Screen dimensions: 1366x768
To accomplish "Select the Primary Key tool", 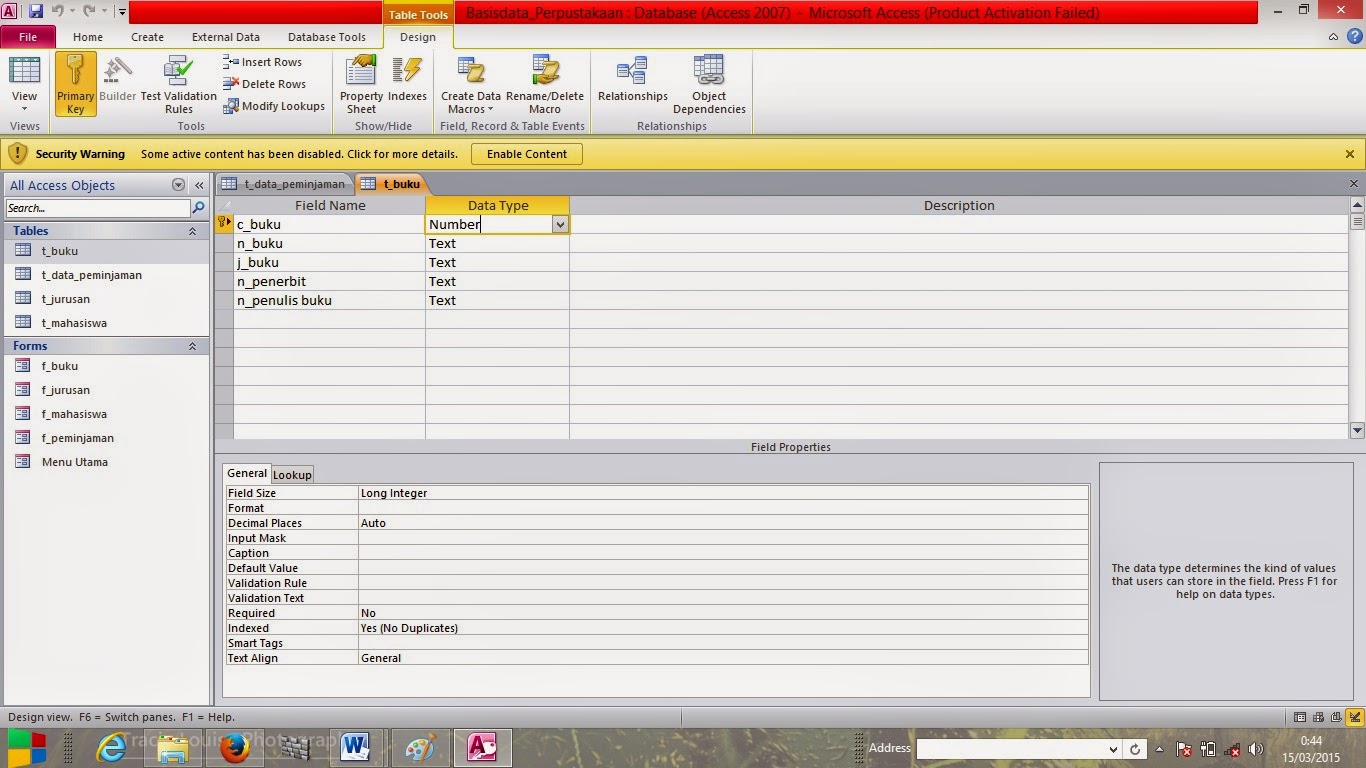I will point(74,83).
